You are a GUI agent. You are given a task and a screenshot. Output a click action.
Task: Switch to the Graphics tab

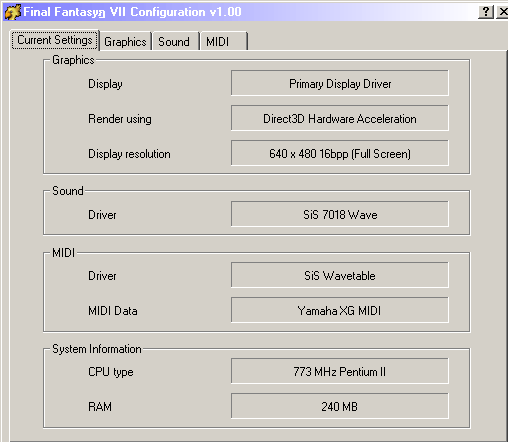click(x=125, y=42)
